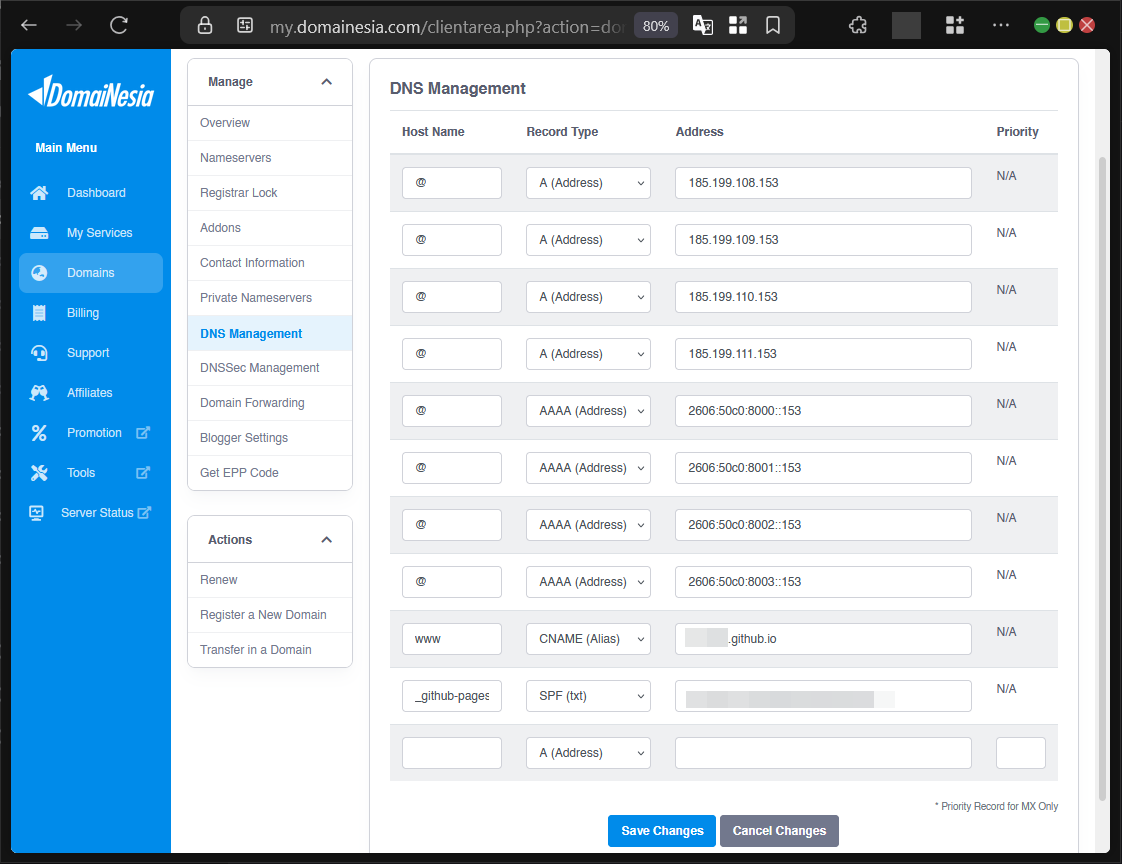Open the Domain Forwarding menu item
Viewport: 1122px width, 864px height.
click(x=252, y=402)
